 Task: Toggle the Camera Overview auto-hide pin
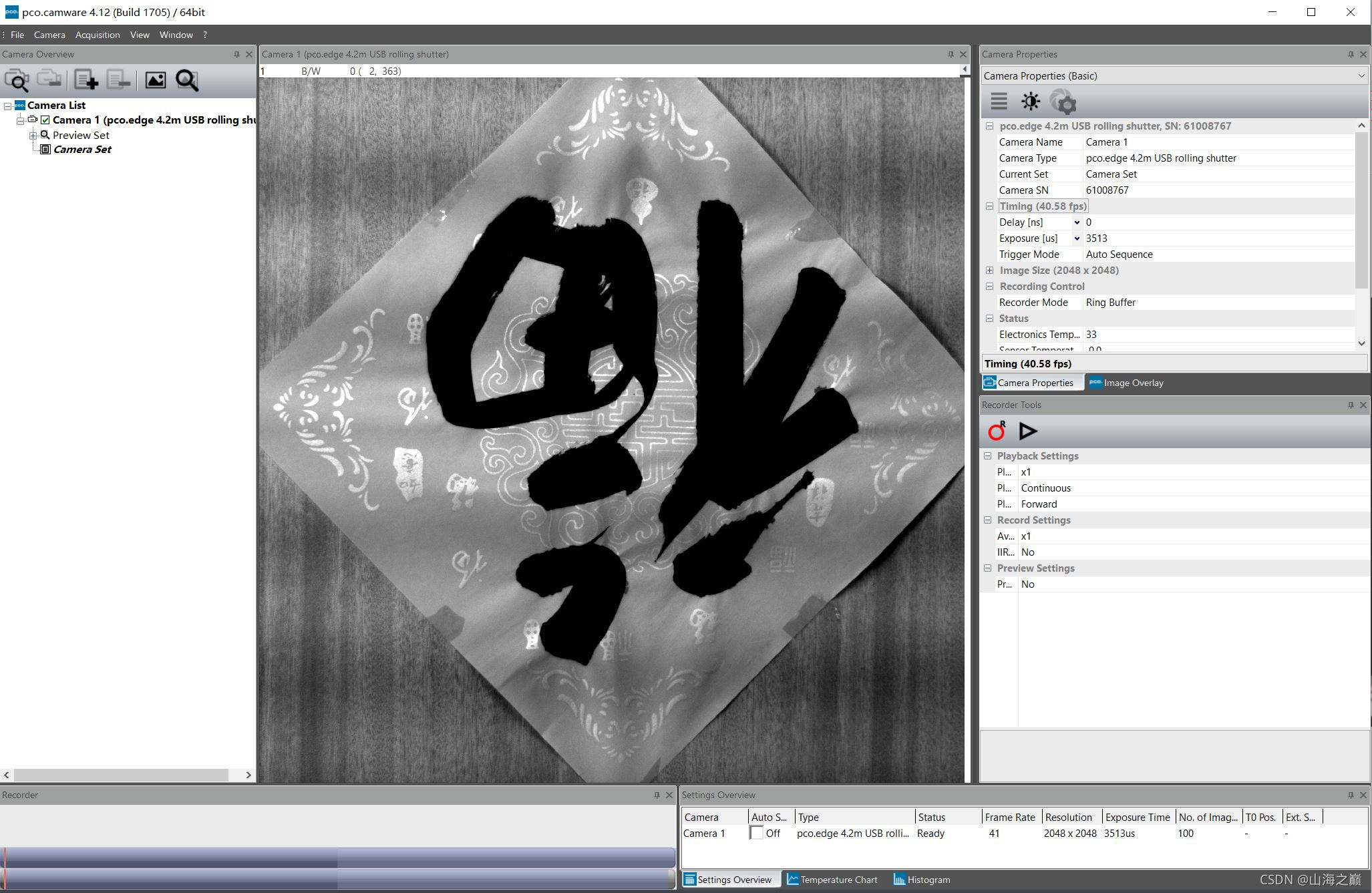[x=236, y=54]
